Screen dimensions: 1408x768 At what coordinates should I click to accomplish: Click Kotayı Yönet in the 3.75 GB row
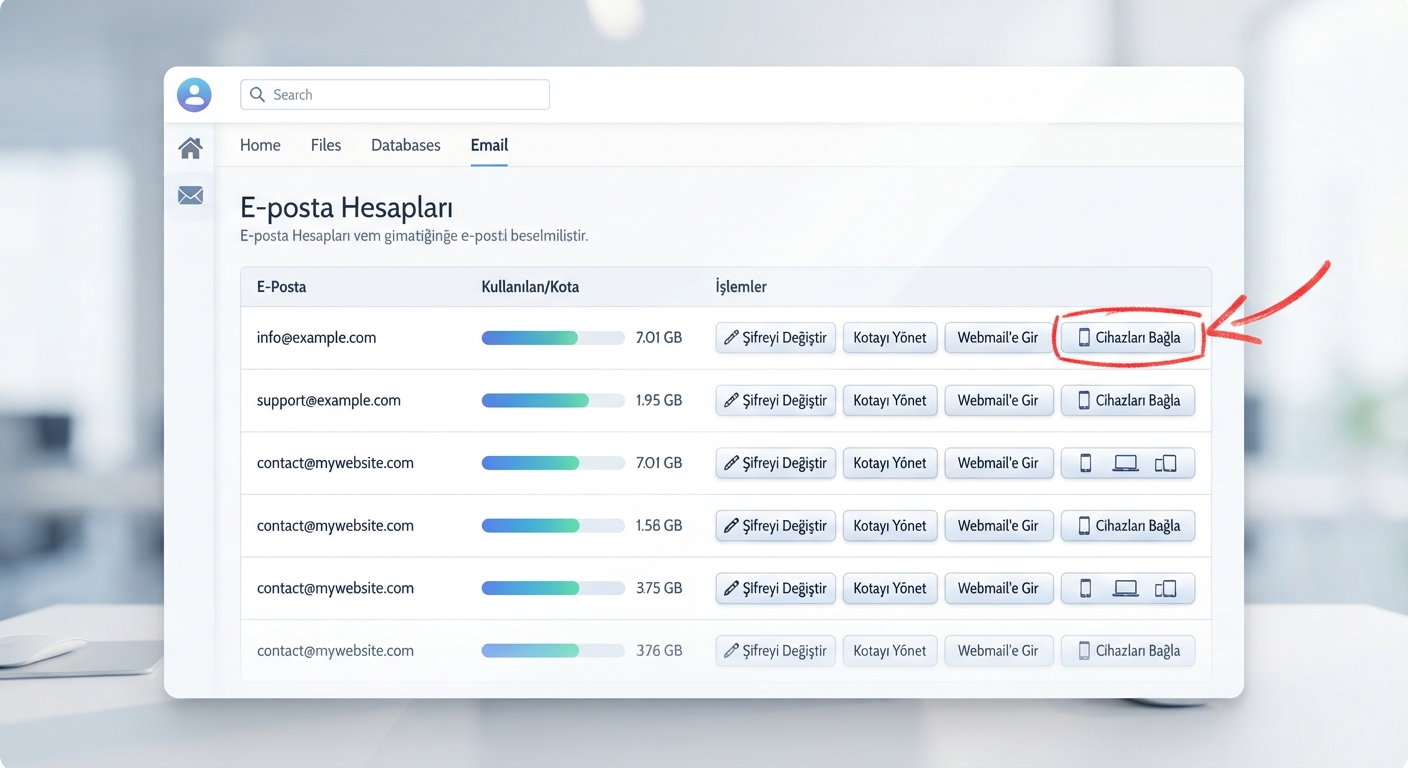890,588
